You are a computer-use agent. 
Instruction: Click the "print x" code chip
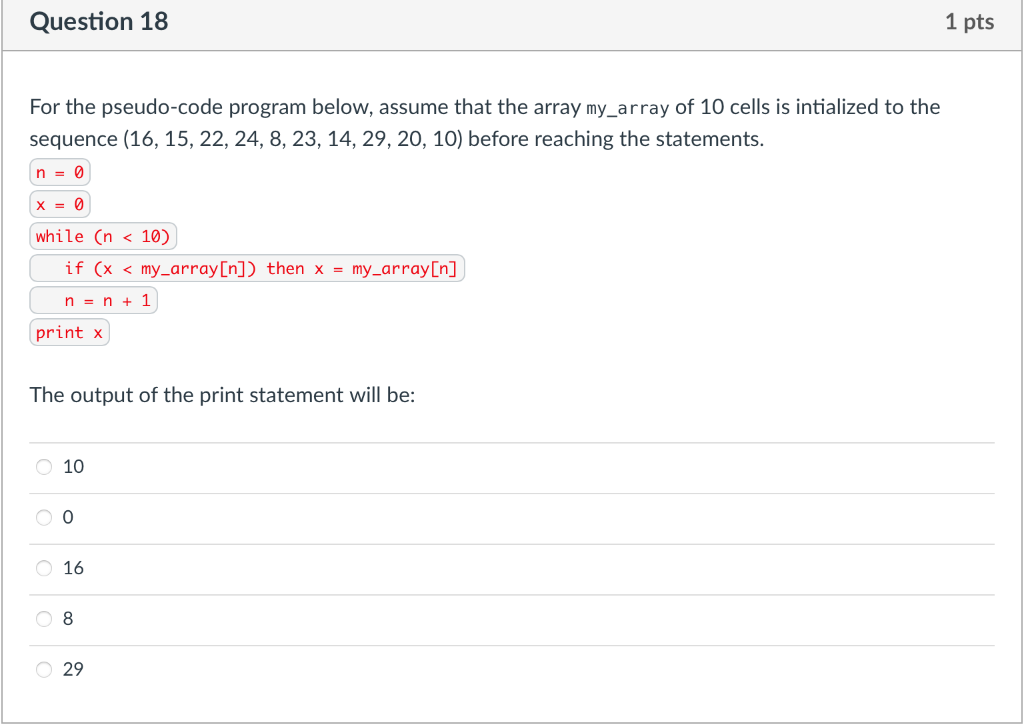(69, 331)
